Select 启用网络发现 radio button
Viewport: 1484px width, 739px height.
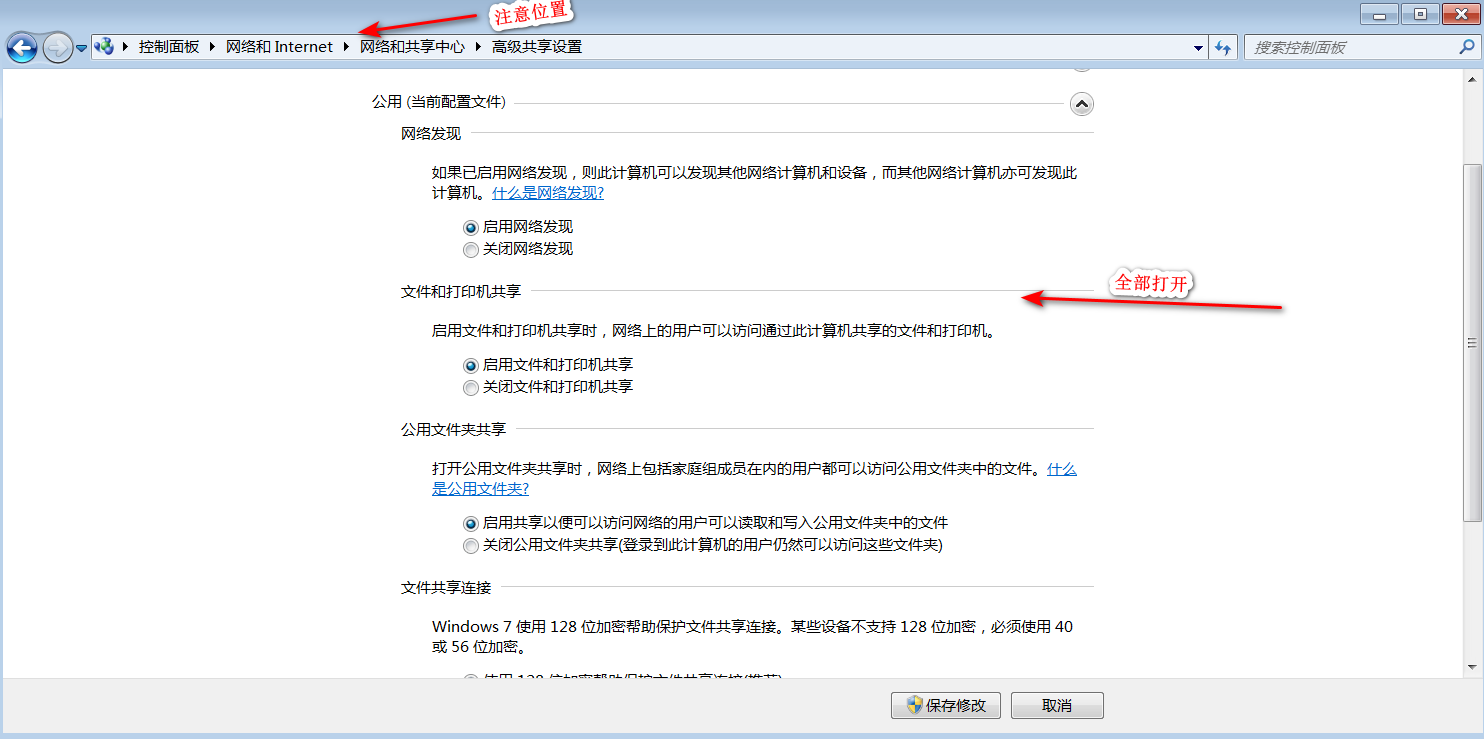tap(471, 227)
